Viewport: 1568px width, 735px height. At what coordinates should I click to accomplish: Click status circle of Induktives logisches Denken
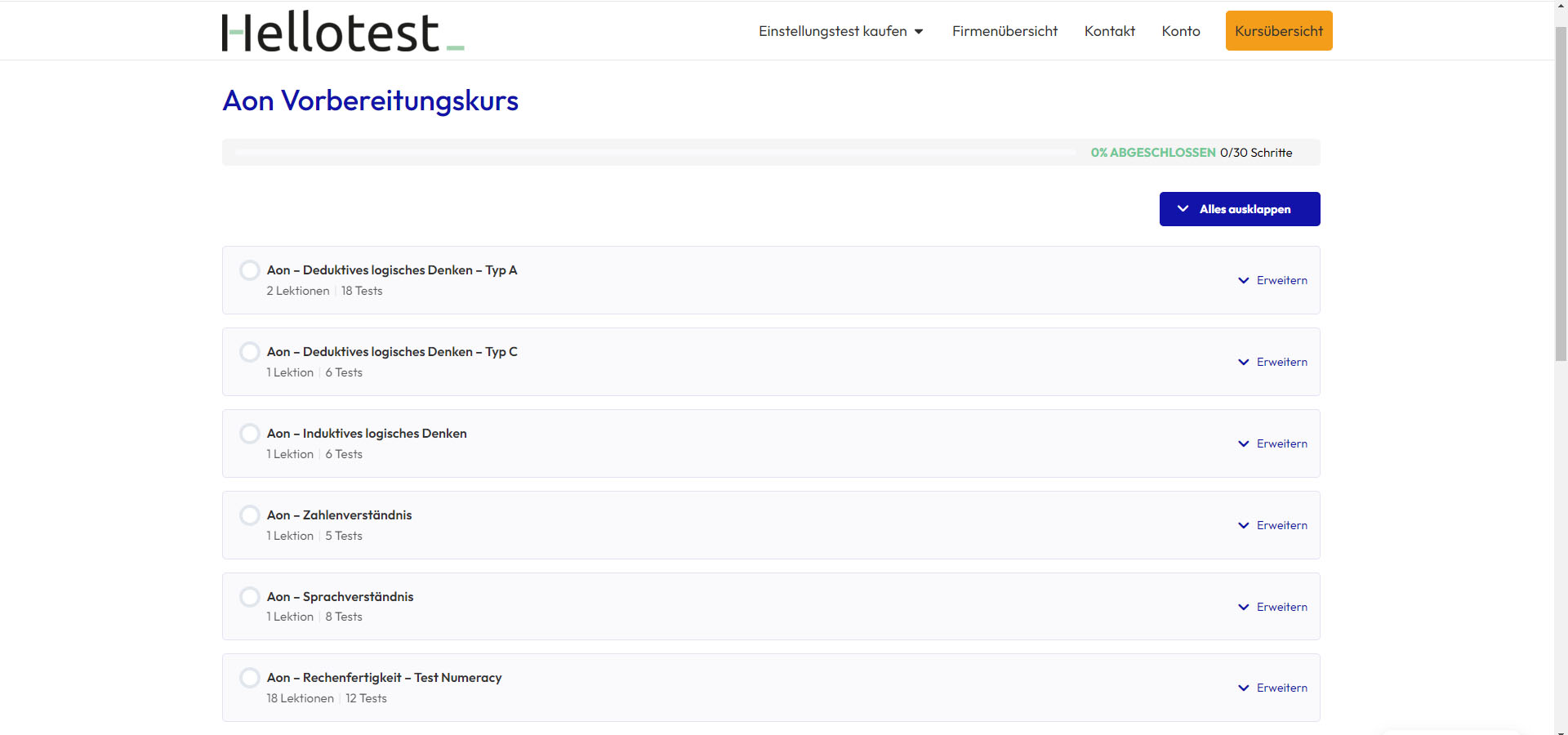click(x=250, y=434)
